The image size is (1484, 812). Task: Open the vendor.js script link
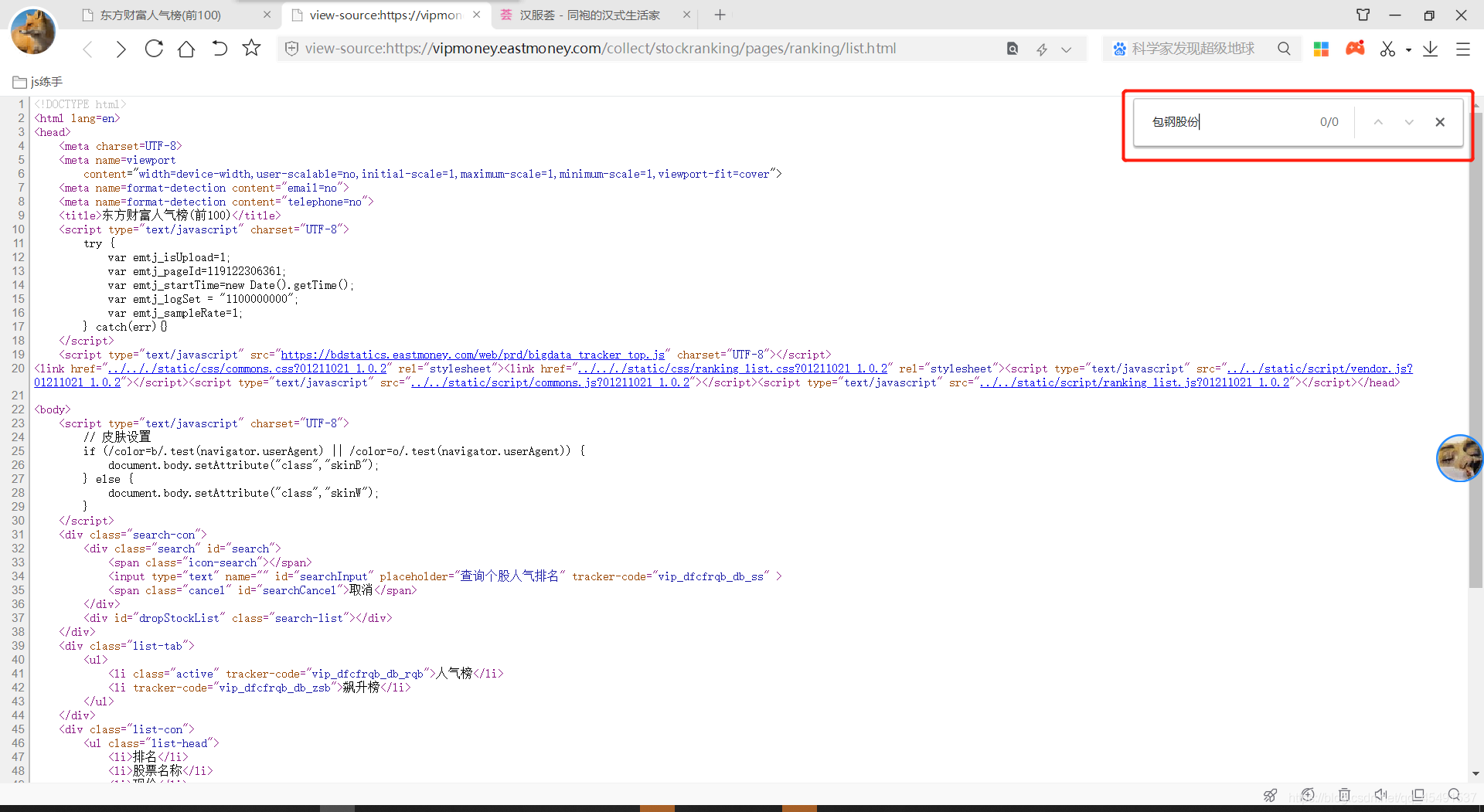[1319, 369]
